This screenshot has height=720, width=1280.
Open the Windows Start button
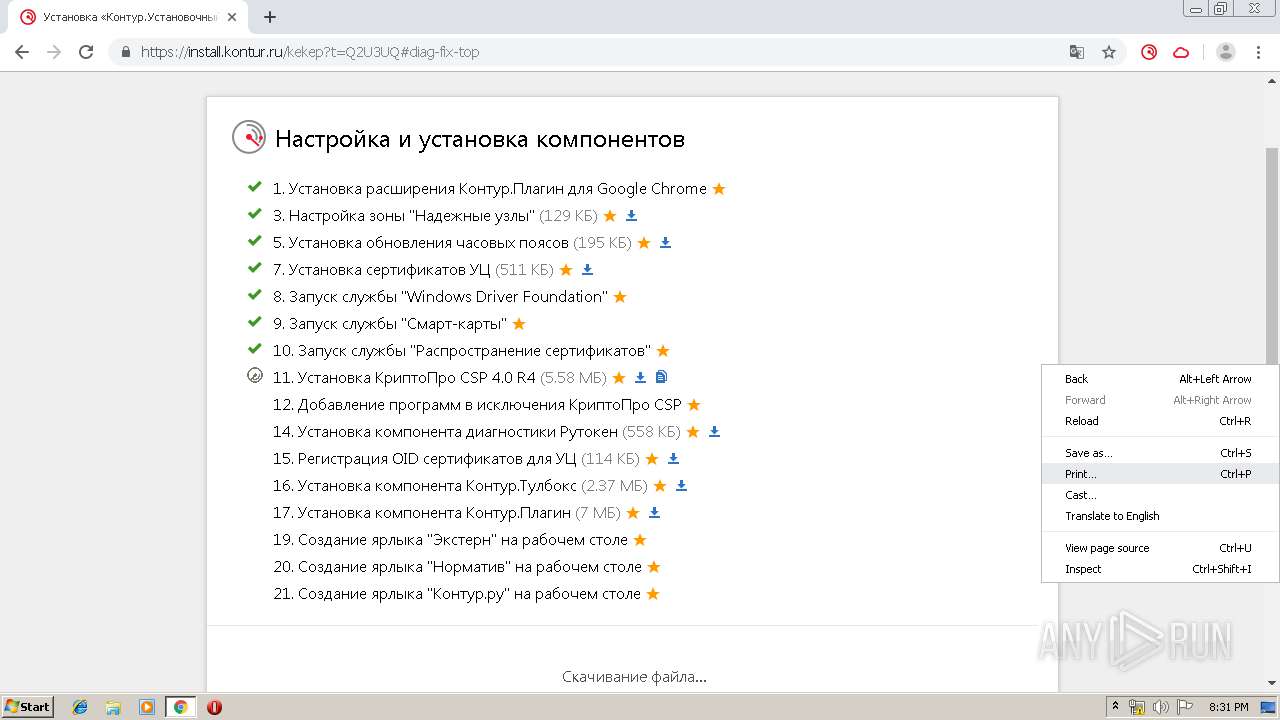coord(28,706)
